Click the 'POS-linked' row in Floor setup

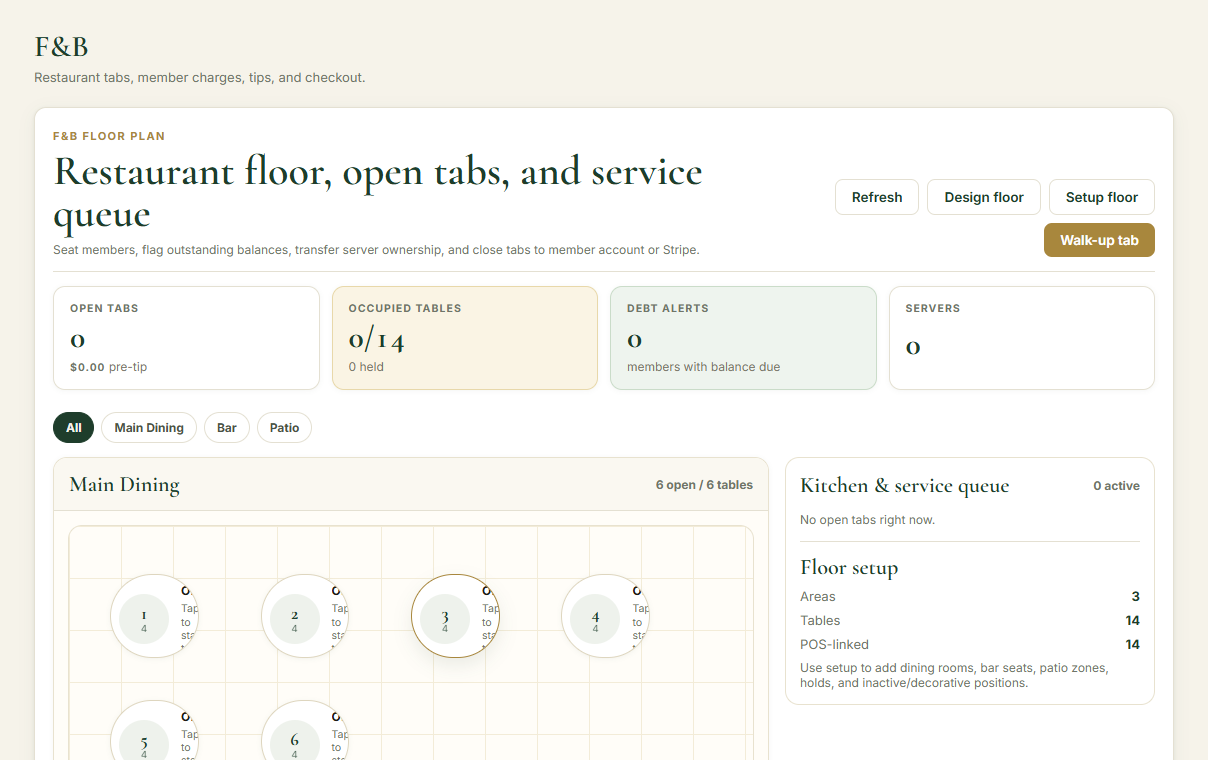coord(970,644)
